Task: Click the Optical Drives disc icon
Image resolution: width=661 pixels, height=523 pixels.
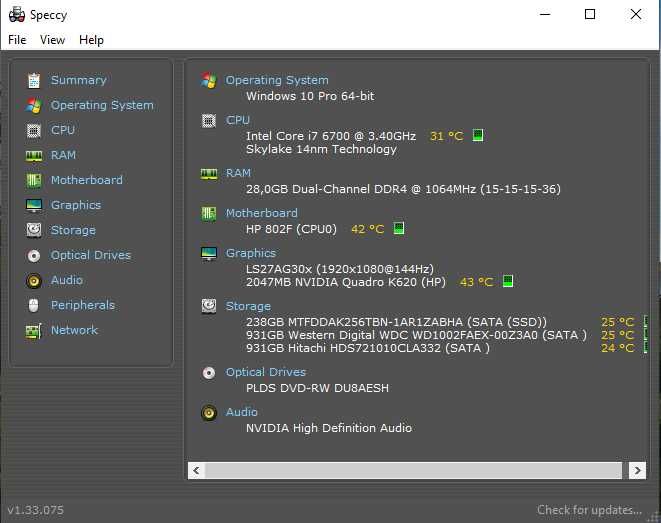Action: 34,255
